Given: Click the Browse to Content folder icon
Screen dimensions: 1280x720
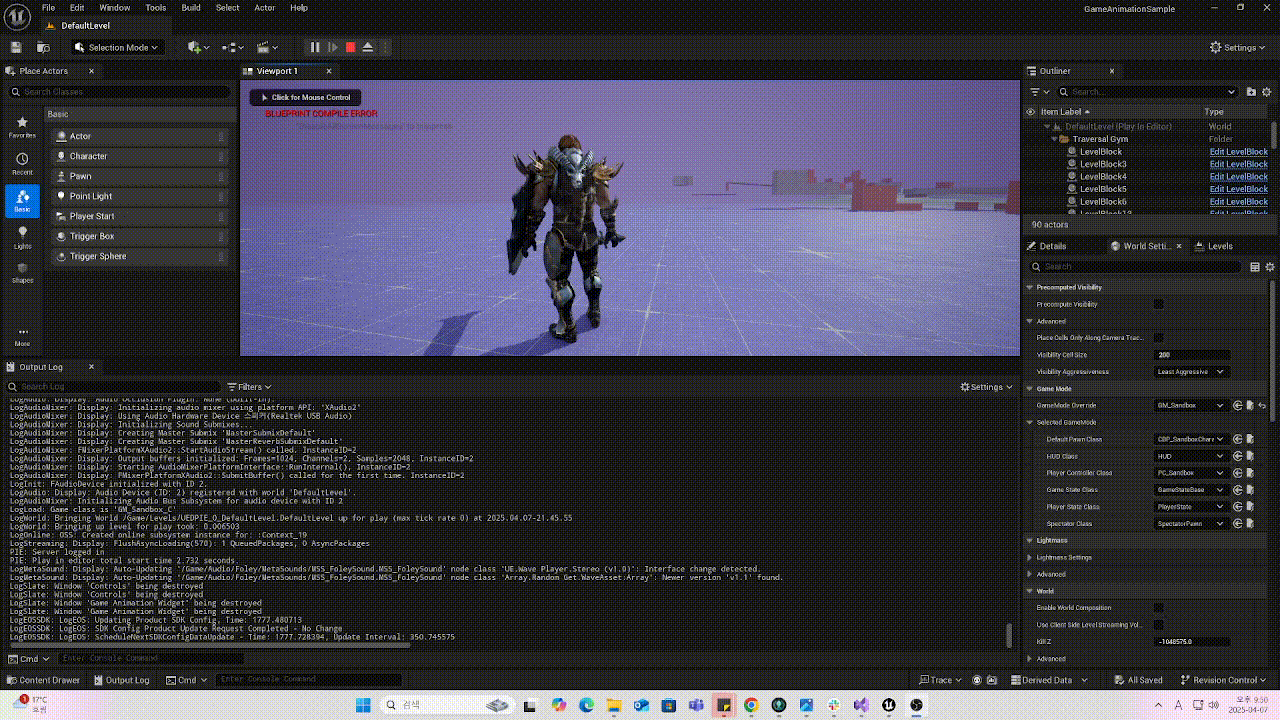Looking at the screenshot, I should click(43, 47).
